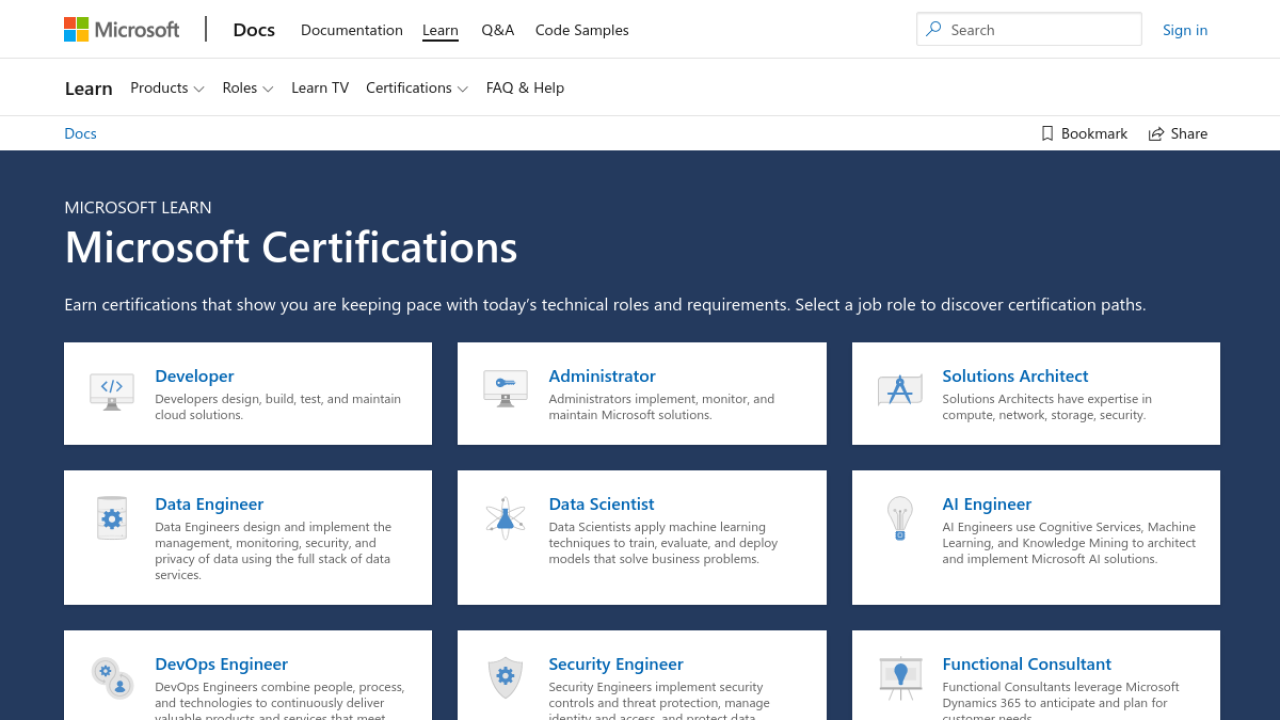Click the Microsoft Certifications heading
This screenshot has height=720, width=1280.
(291, 247)
